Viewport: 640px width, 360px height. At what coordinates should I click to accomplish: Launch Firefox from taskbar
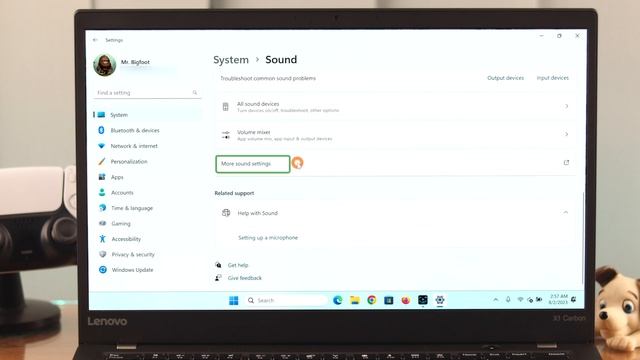[x=405, y=300]
